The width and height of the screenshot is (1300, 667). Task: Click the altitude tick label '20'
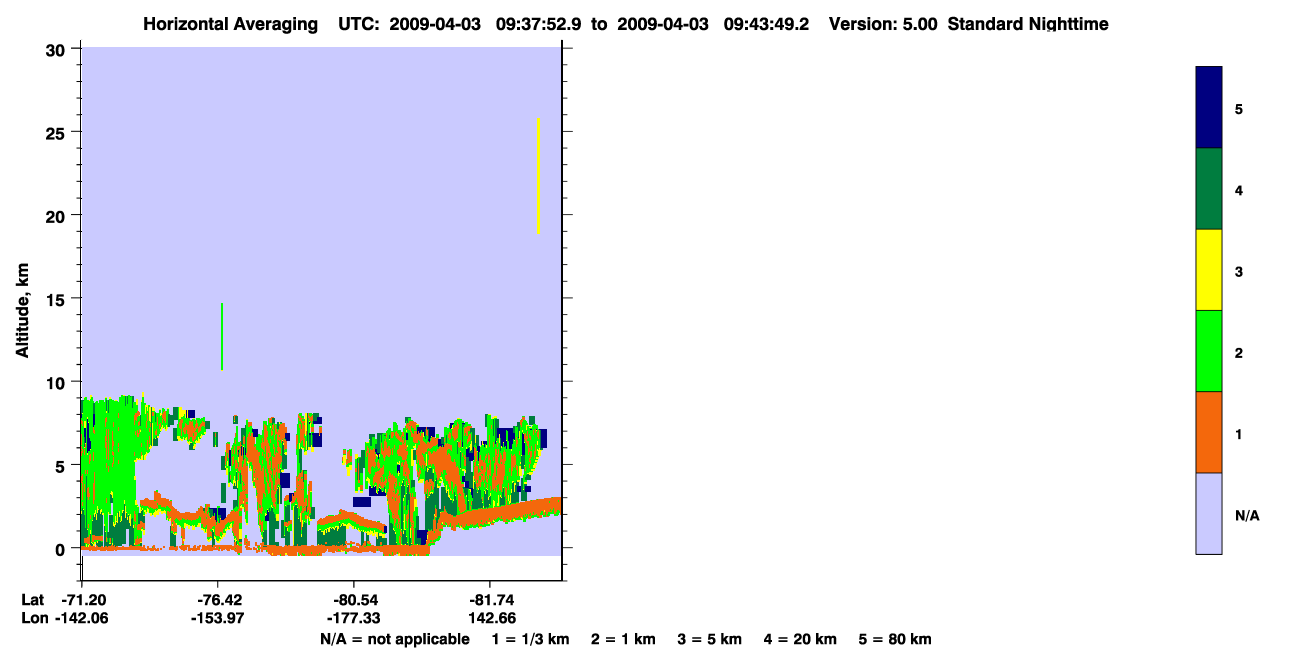pos(57,215)
